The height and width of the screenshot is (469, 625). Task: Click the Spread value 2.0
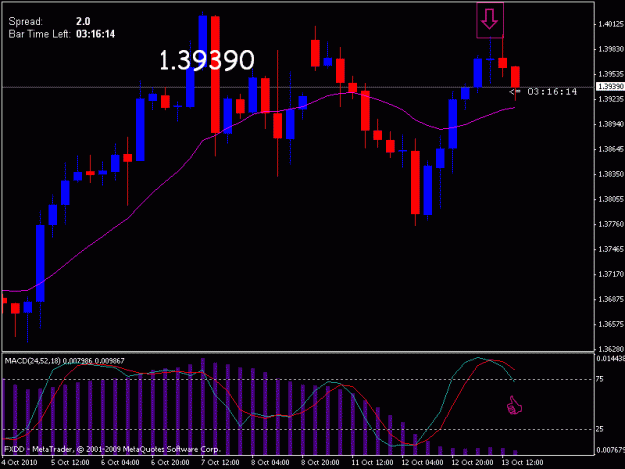pyautogui.click(x=83, y=22)
